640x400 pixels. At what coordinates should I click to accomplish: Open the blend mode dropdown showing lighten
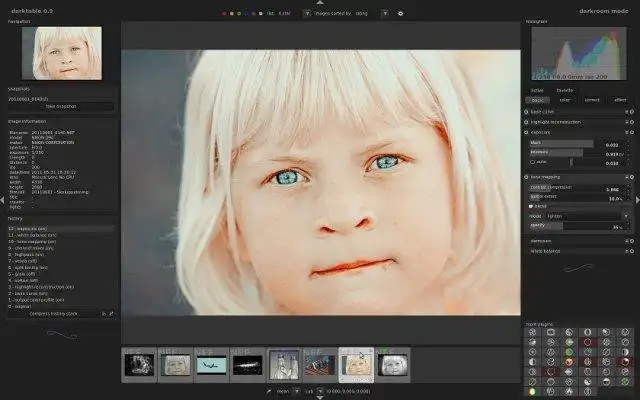click(585, 216)
